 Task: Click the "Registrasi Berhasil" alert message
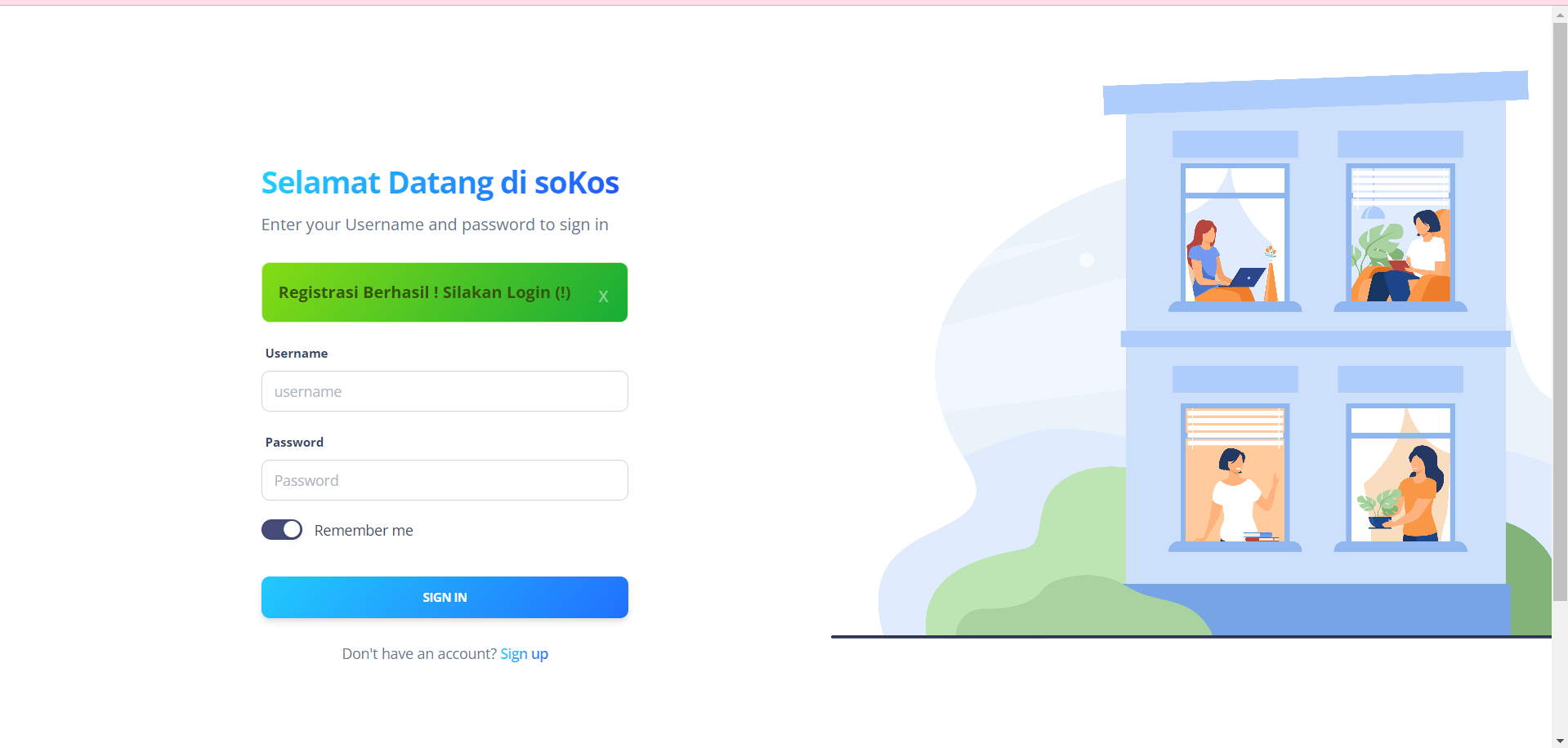click(x=424, y=292)
